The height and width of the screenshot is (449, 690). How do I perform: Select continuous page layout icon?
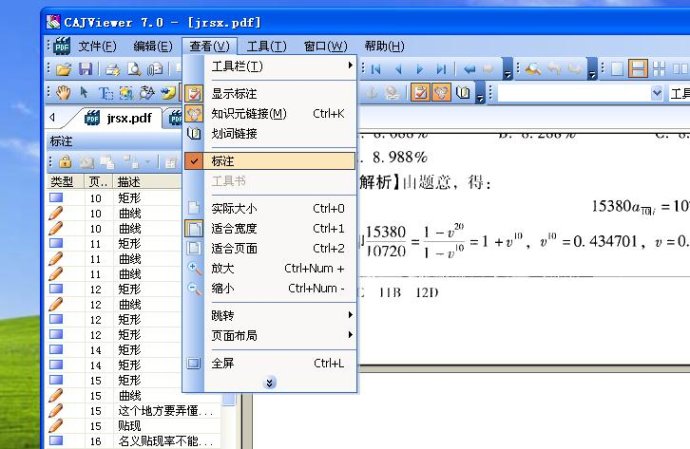(x=638, y=69)
